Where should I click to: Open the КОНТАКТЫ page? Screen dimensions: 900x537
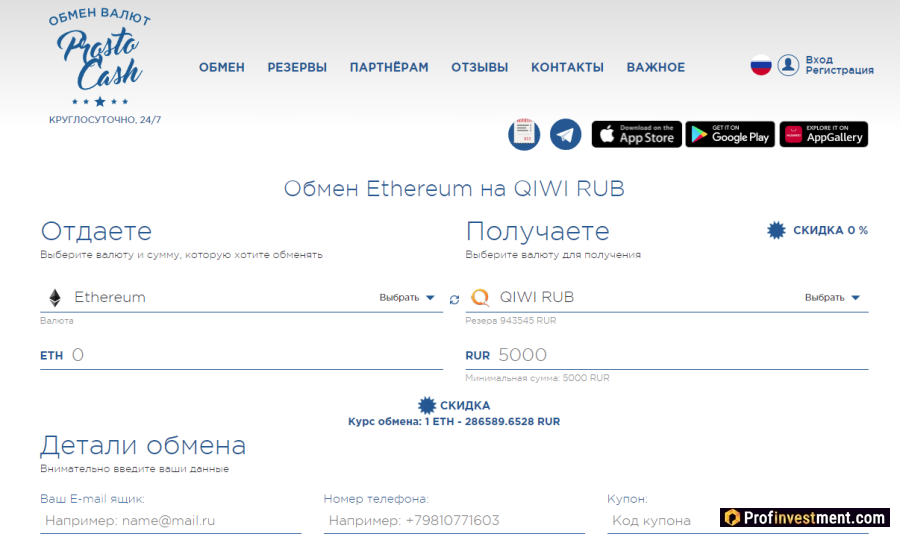[567, 68]
